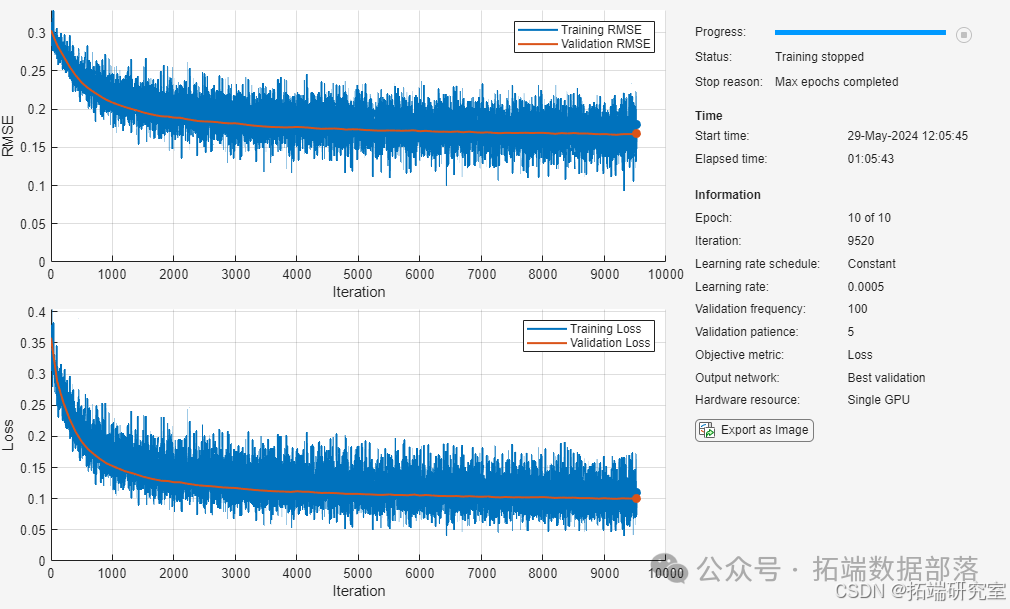Viewport: 1010px width, 609px height.
Task: Click the stop training button icon
Action: 963,34
